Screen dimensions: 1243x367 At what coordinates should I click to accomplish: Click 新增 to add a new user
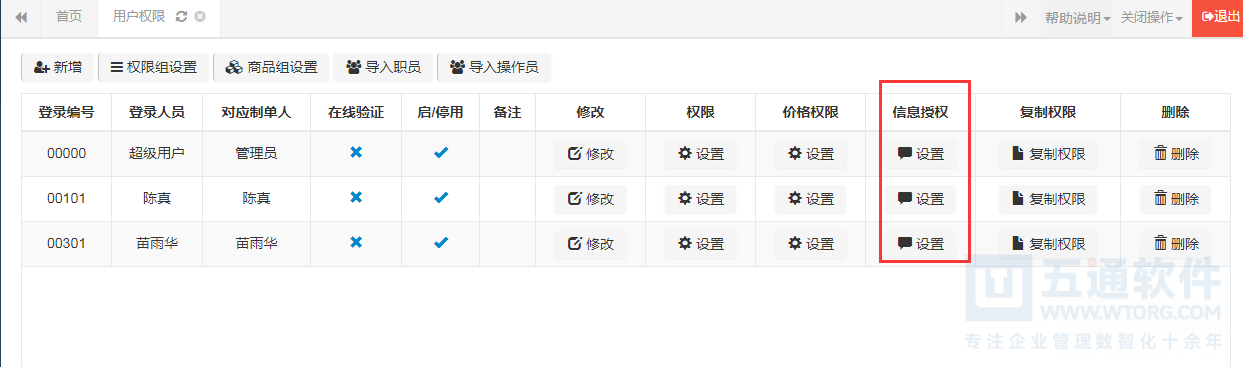(x=58, y=67)
